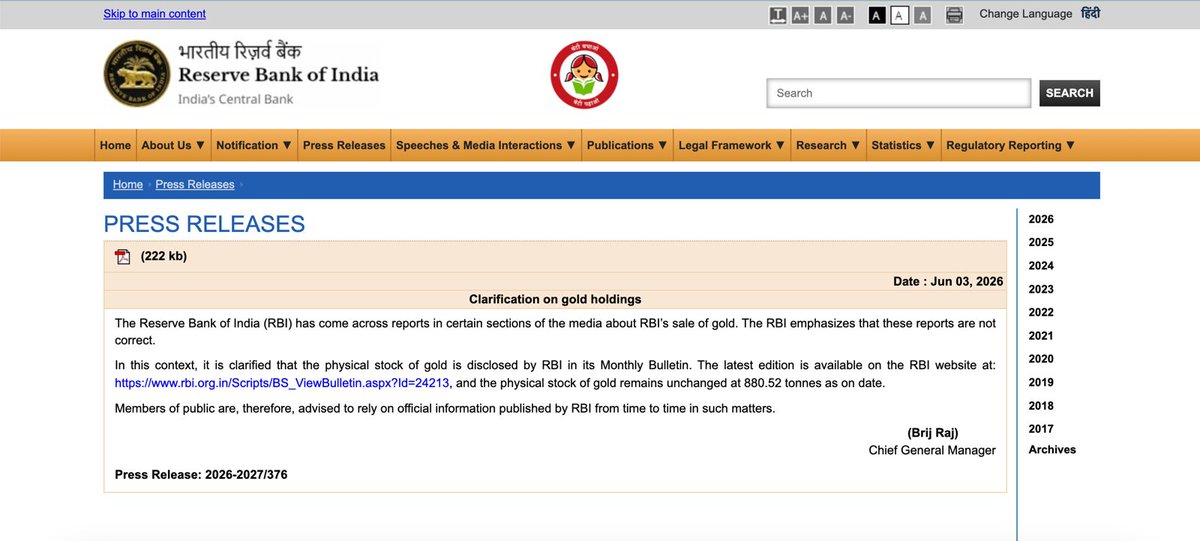Expand the Notification dropdown menu

point(254,145)
